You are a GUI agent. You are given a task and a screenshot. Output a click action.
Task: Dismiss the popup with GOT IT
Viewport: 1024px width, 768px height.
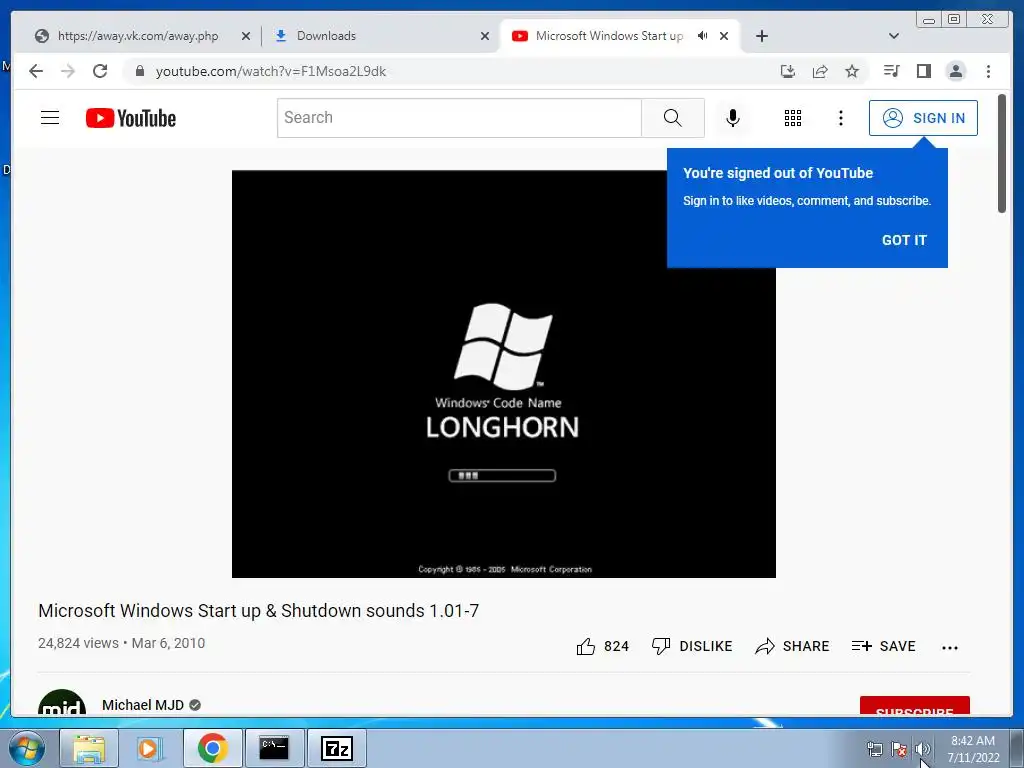point(904,240)
